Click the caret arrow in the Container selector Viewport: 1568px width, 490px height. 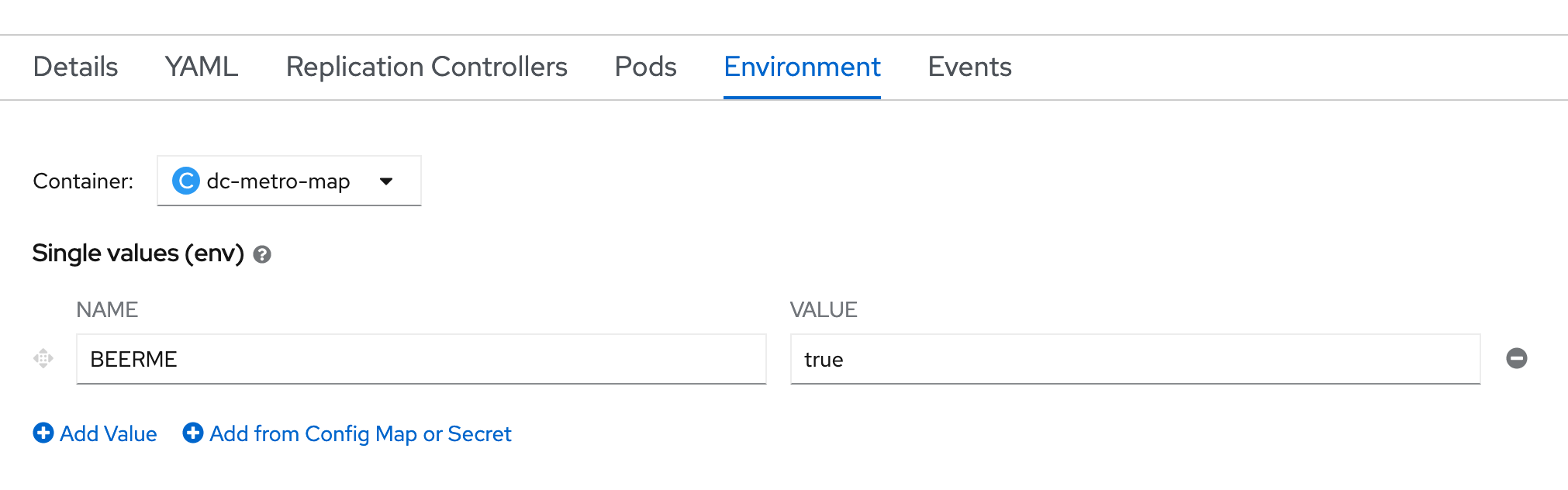point(386,181)
